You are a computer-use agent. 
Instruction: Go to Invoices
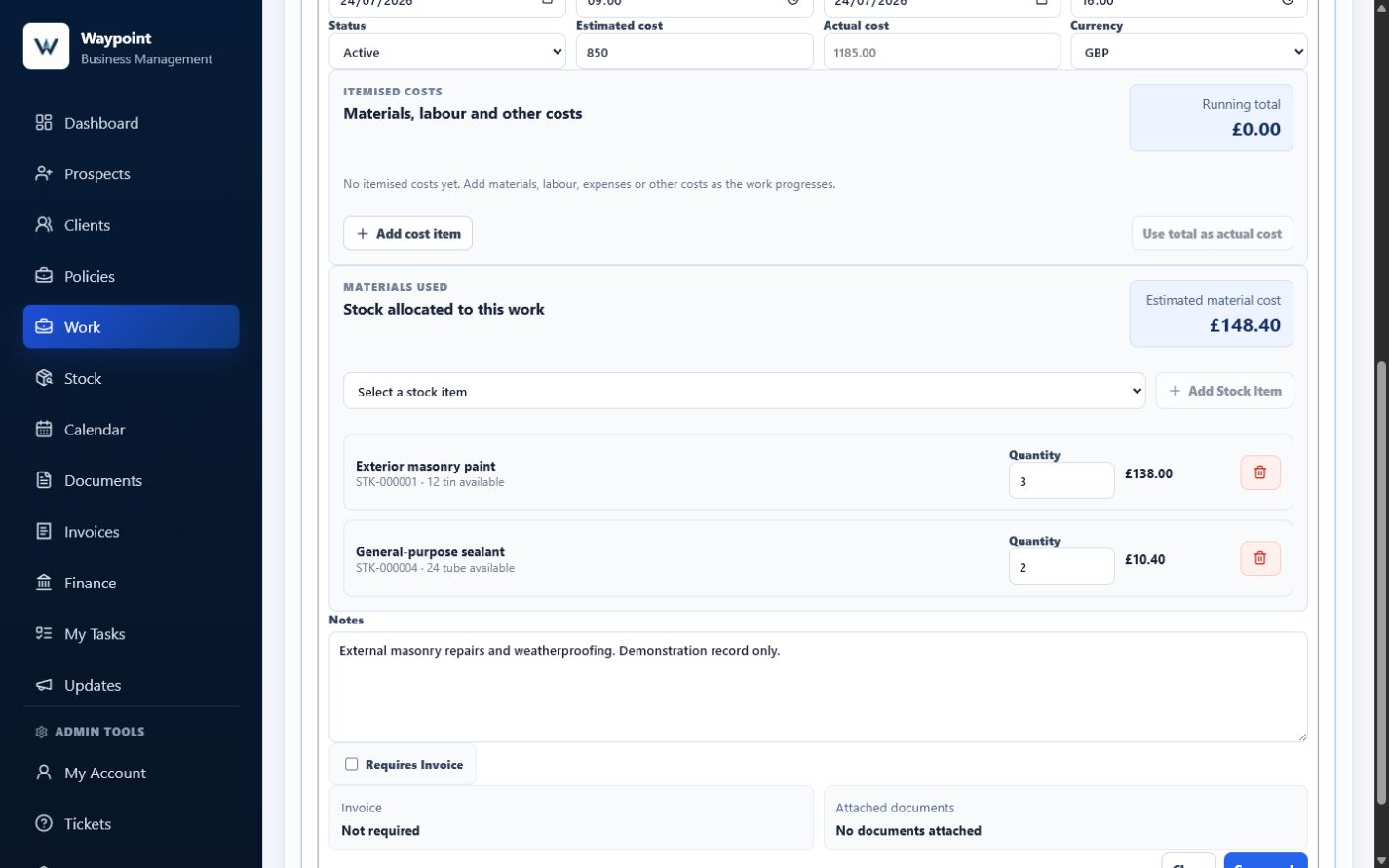(x=131, y=532)
